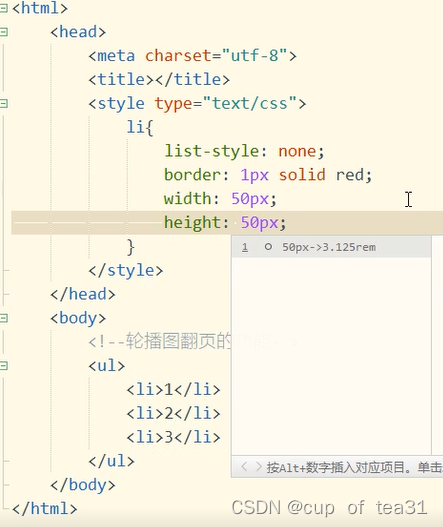Click the <li>2</li> line

pyautogui.click(x=173, y=413)
